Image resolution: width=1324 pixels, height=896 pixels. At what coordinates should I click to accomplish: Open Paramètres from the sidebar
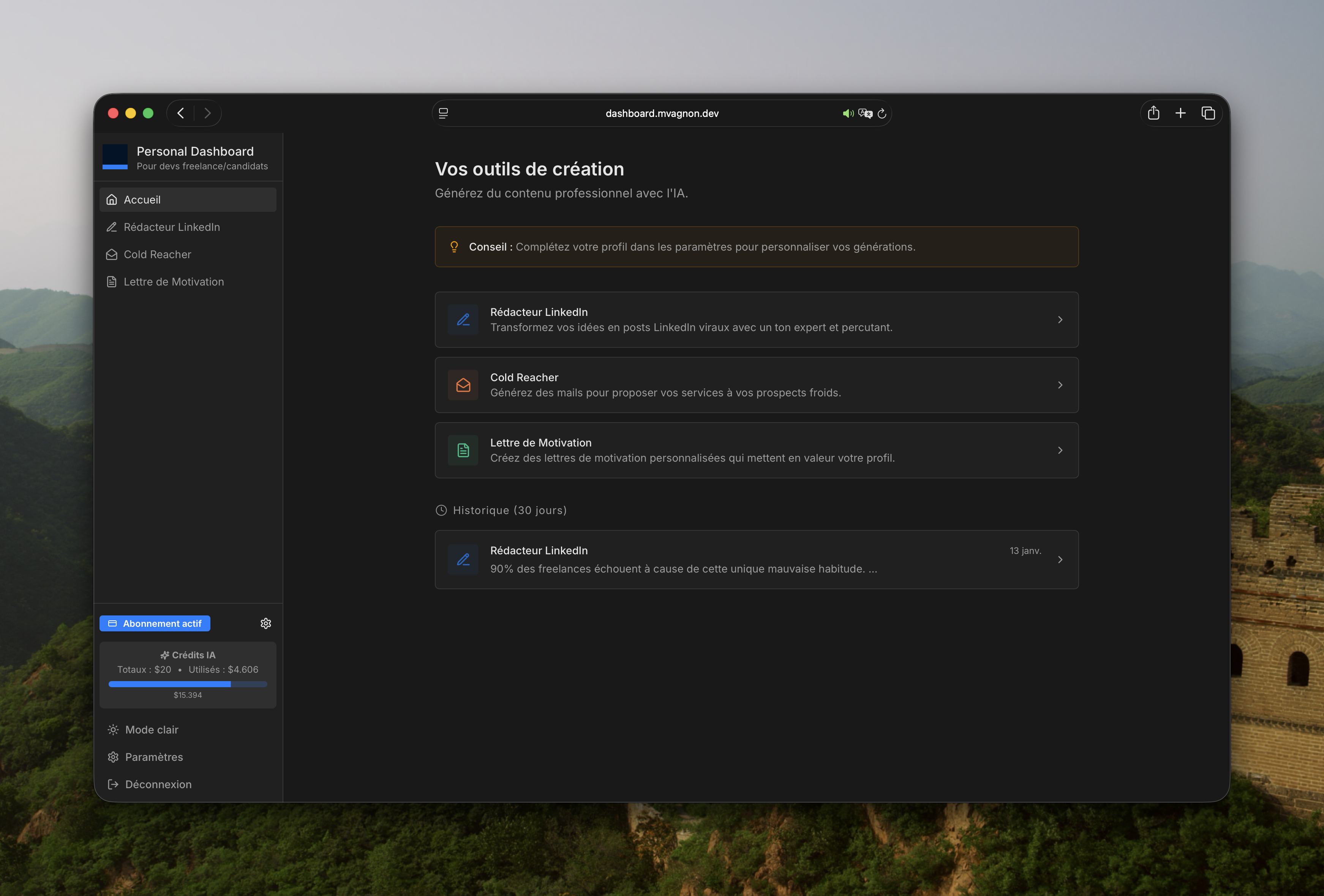(153, 757)
